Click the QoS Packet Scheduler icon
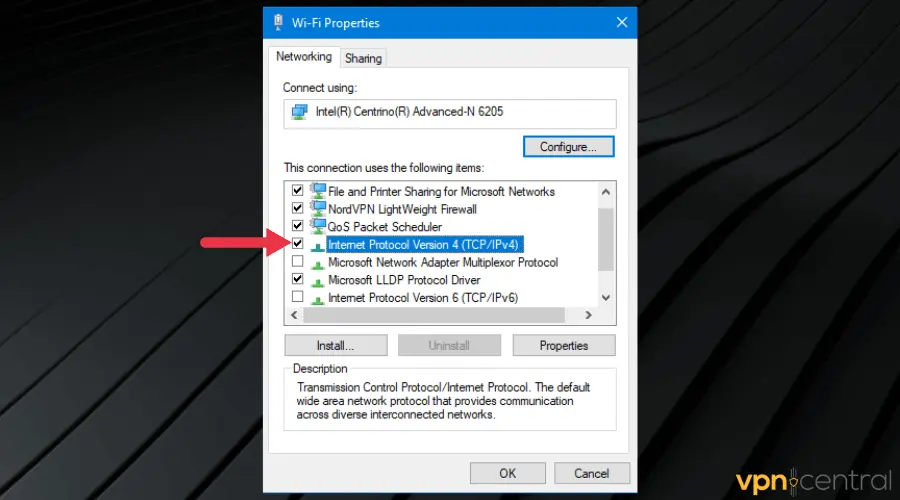Viewport: 900px width, 500px height. [318, 227]
